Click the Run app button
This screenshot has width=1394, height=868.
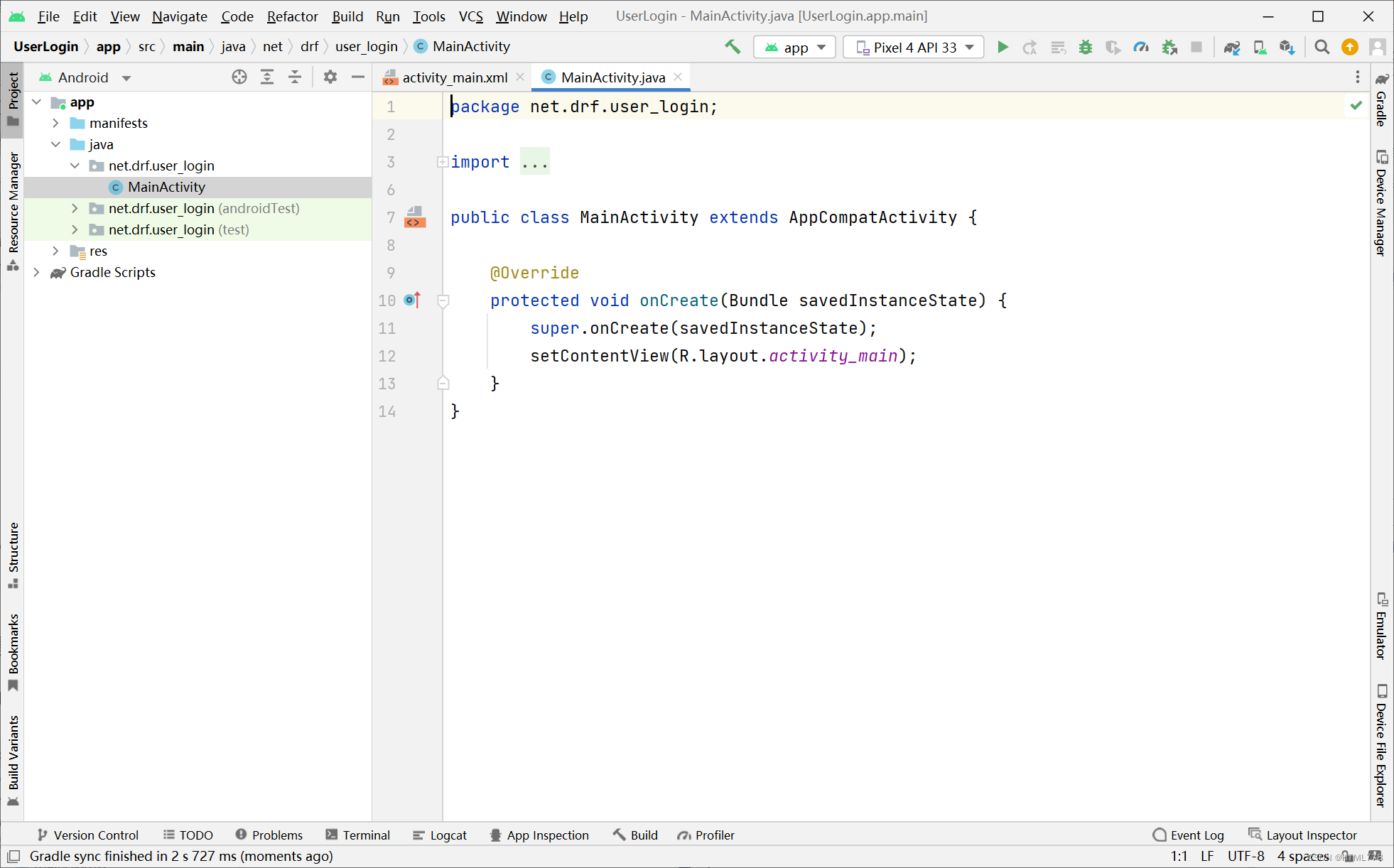click(x=1003, y=46)
